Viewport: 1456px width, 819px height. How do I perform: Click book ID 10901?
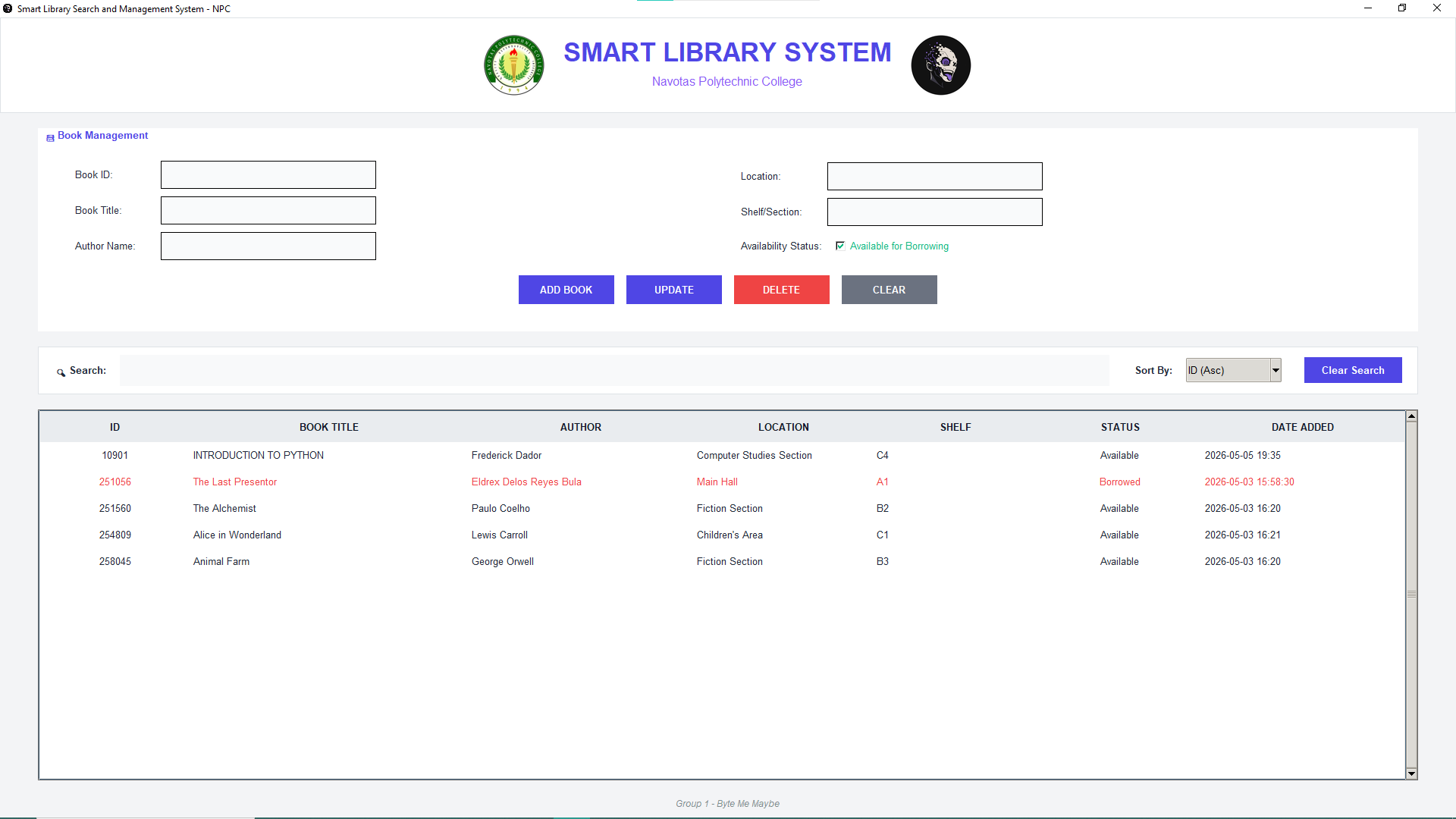[x=115, y=455]
